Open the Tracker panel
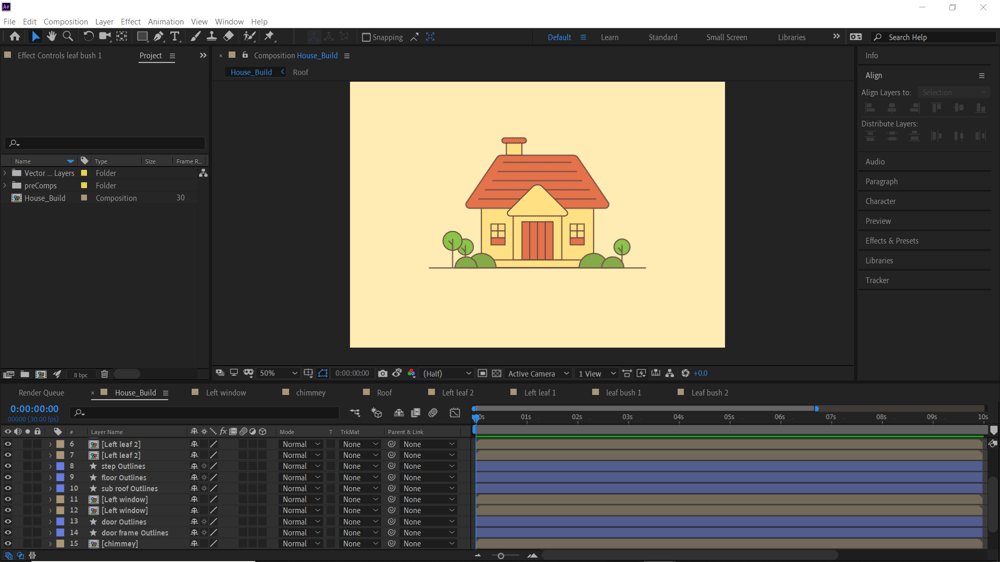 point(877,280)
